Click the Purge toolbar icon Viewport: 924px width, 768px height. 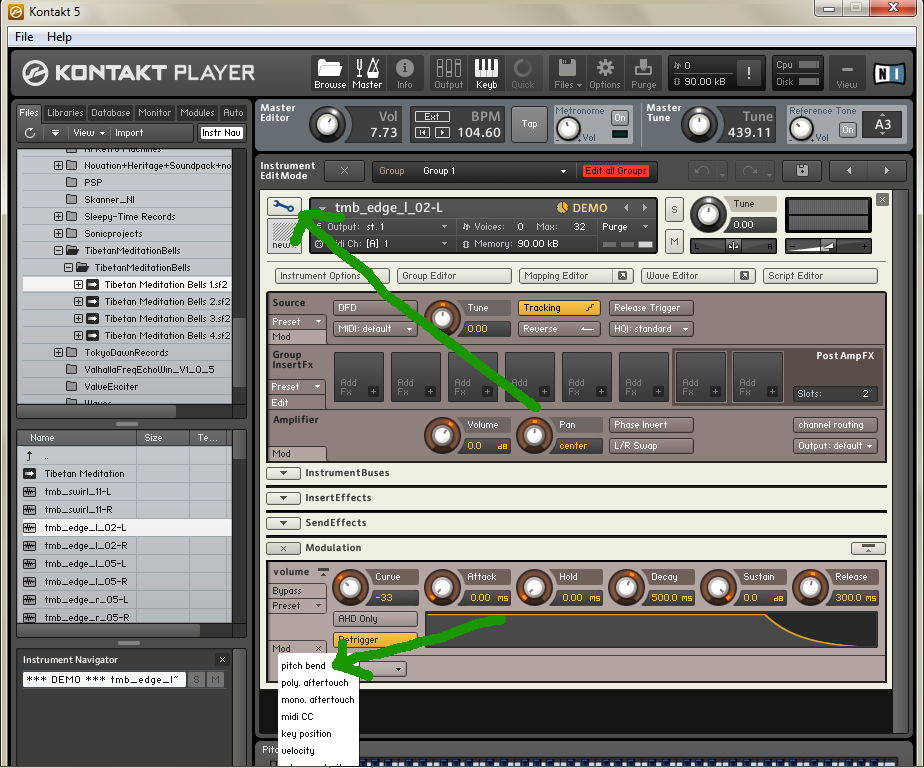coord(644,73)
